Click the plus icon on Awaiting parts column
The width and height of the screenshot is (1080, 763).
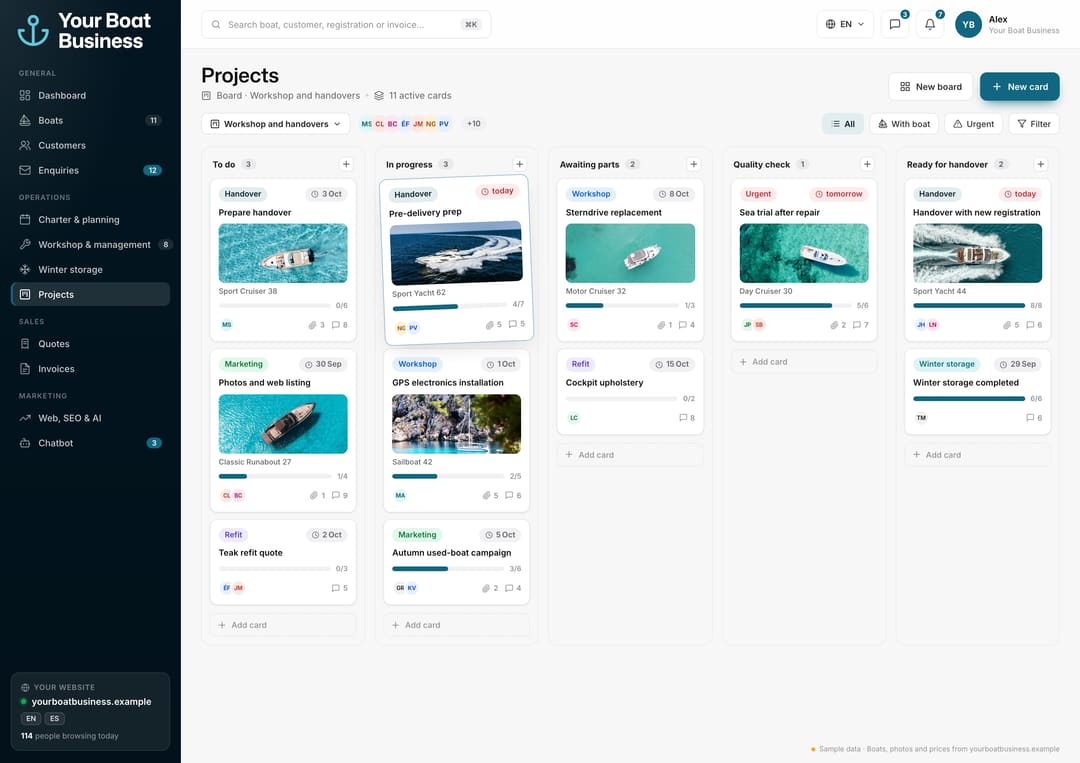pos(694,164)
